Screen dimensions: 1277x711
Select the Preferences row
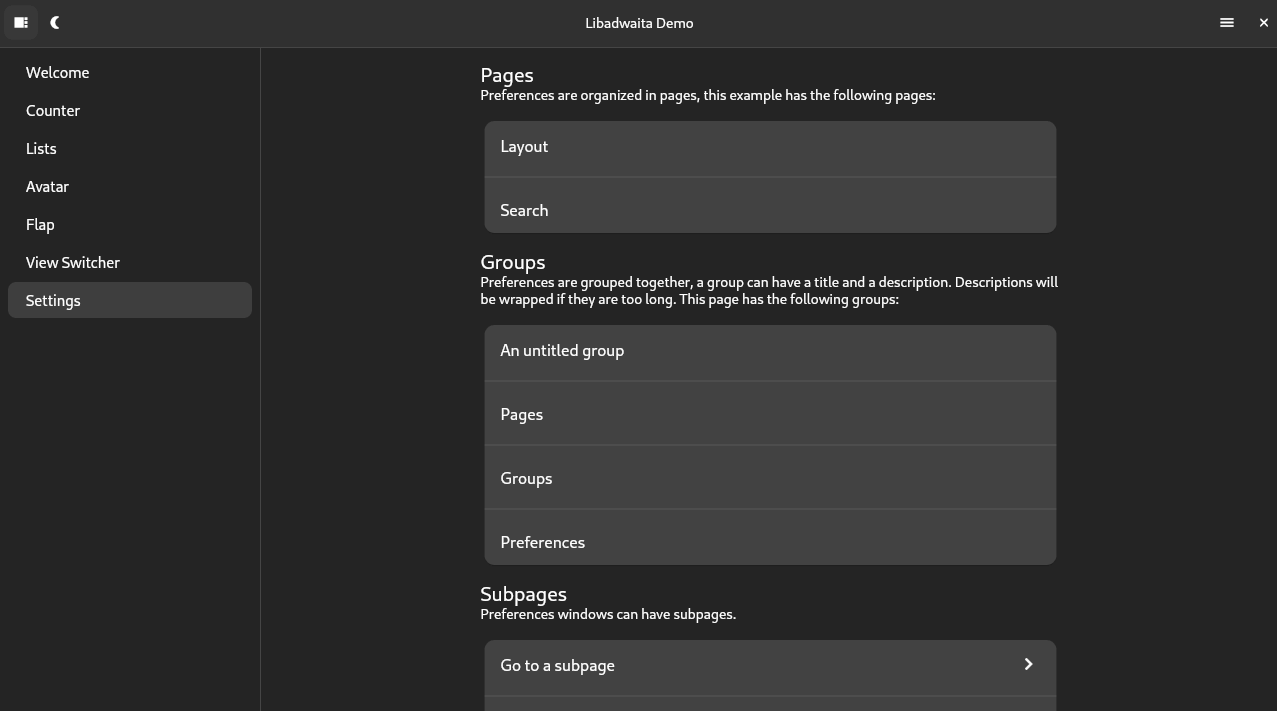[x=770, y=538]
